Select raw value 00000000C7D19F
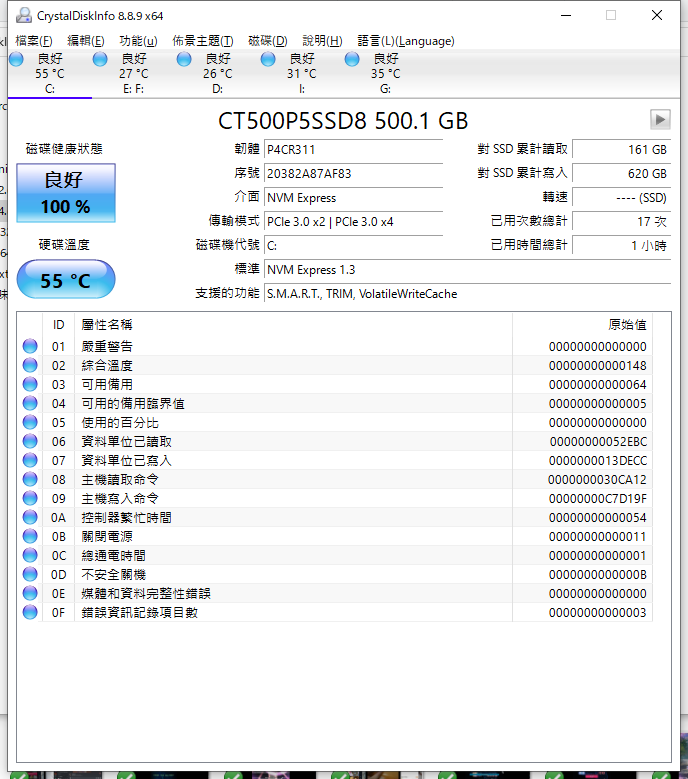 [598, 498]
